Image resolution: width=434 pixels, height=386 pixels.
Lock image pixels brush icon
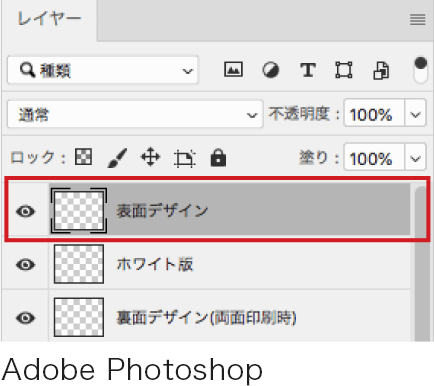point(117,158)
